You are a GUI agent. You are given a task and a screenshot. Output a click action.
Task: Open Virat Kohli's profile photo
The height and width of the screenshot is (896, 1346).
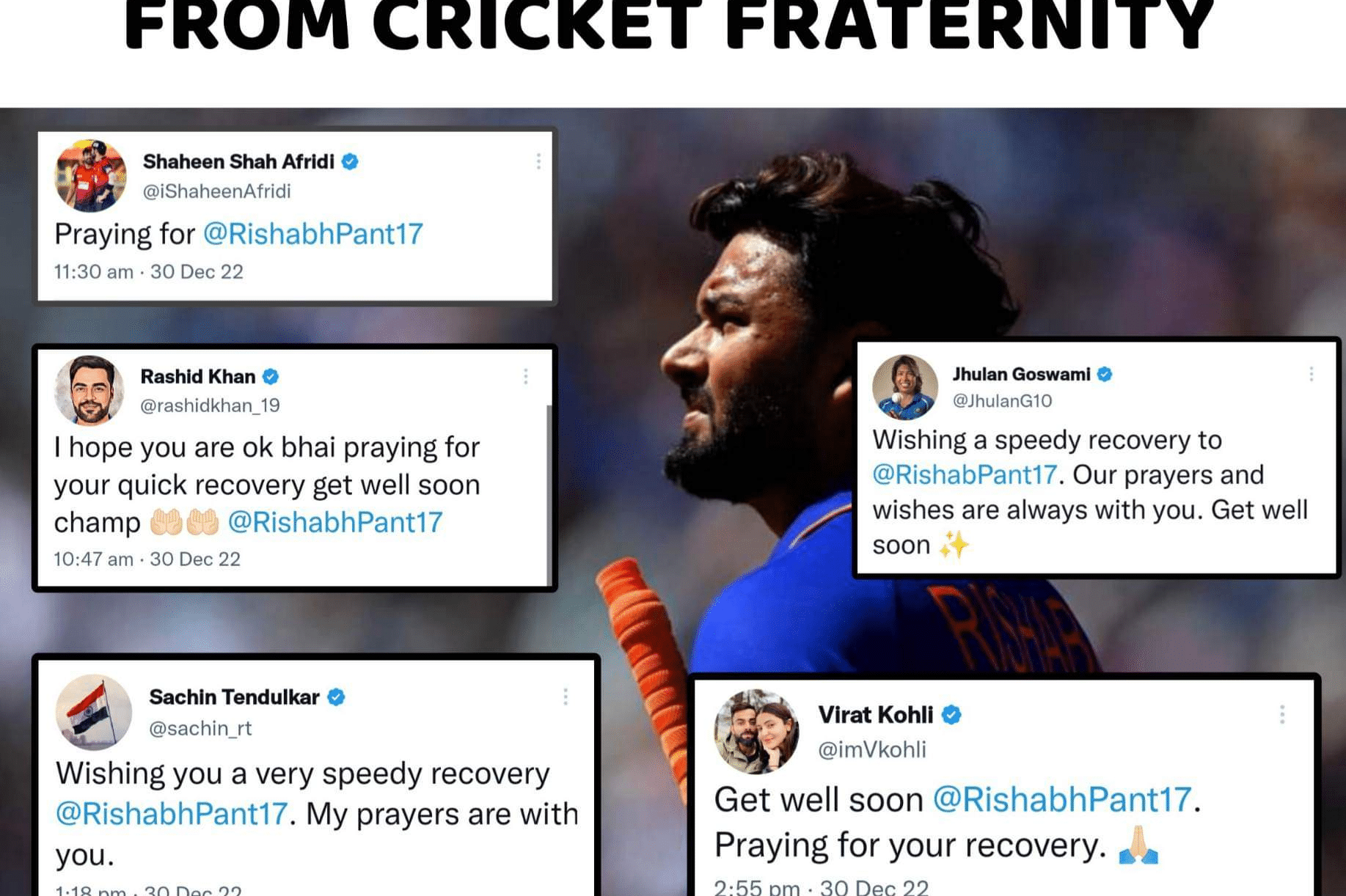[756, 731]
